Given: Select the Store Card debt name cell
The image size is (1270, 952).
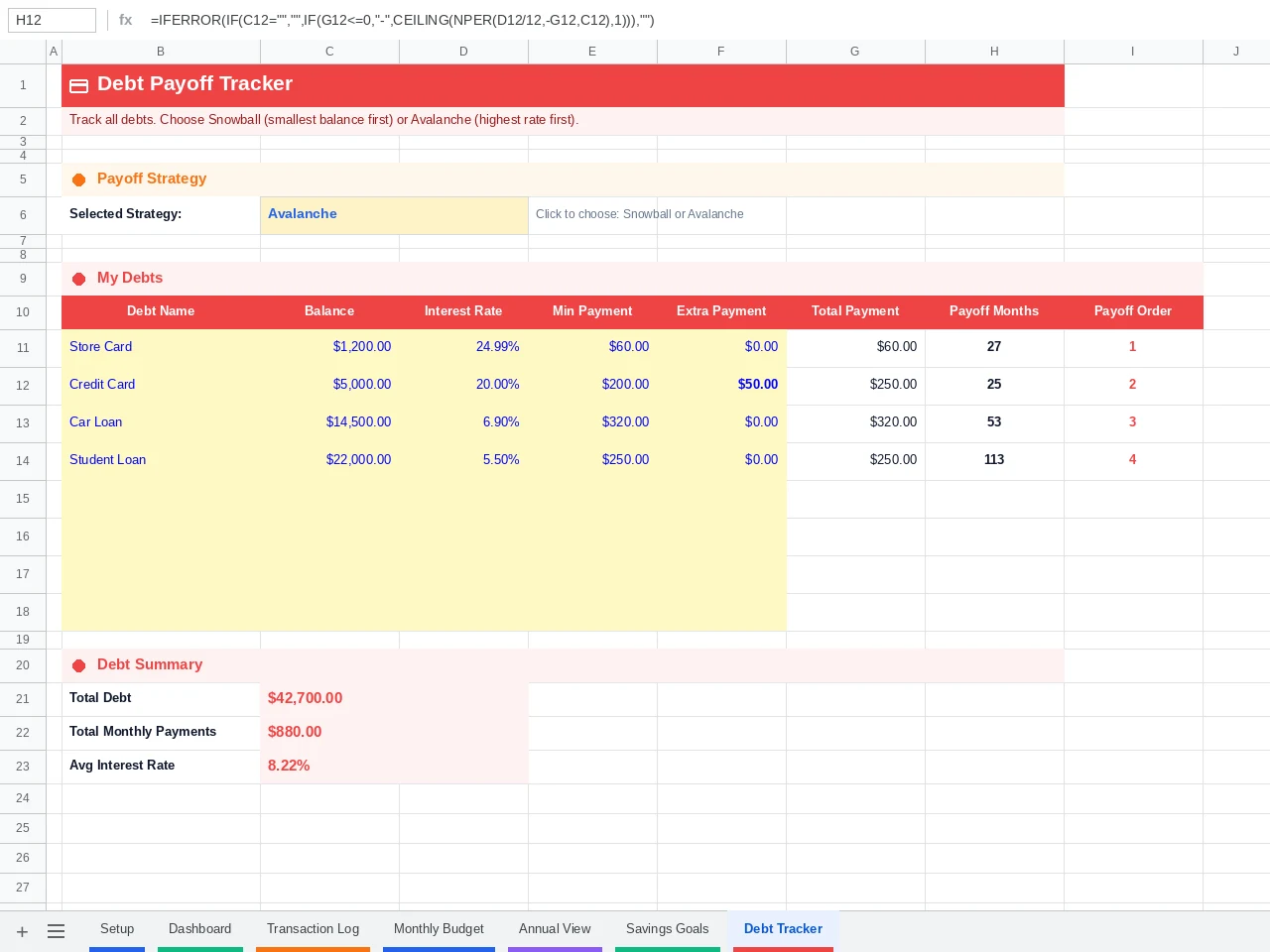Looking at the screenshot, I should coord(161,348).
